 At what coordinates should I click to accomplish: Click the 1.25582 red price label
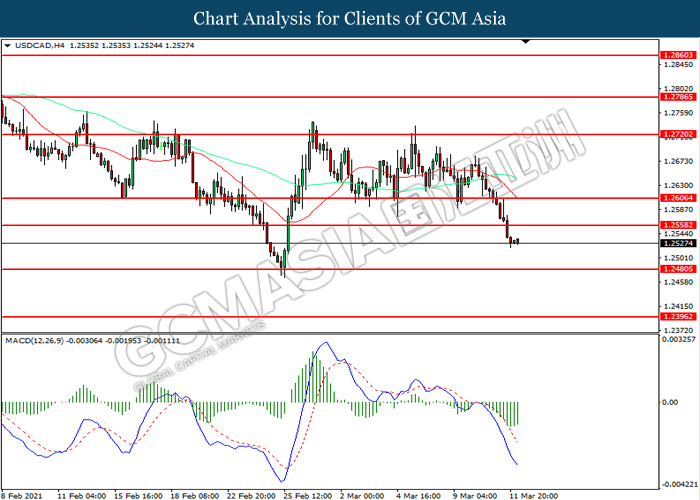[x=678, y=225]
